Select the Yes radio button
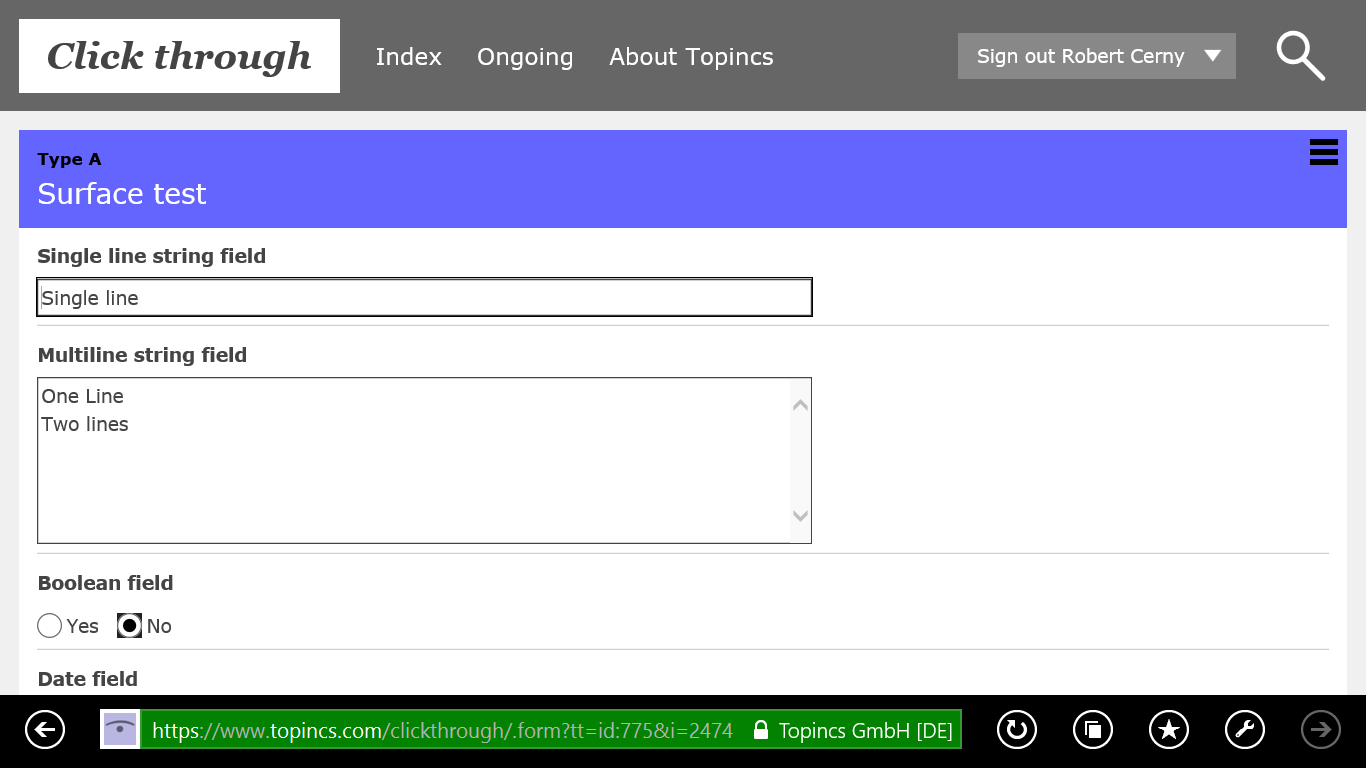 point(50,626)
